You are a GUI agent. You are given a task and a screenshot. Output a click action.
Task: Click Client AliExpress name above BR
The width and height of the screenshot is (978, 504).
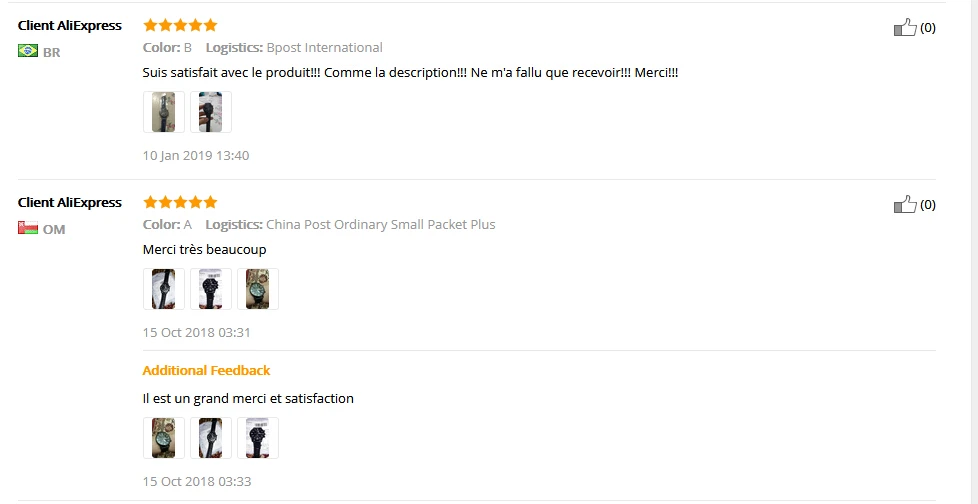click(x=70, y=25)
